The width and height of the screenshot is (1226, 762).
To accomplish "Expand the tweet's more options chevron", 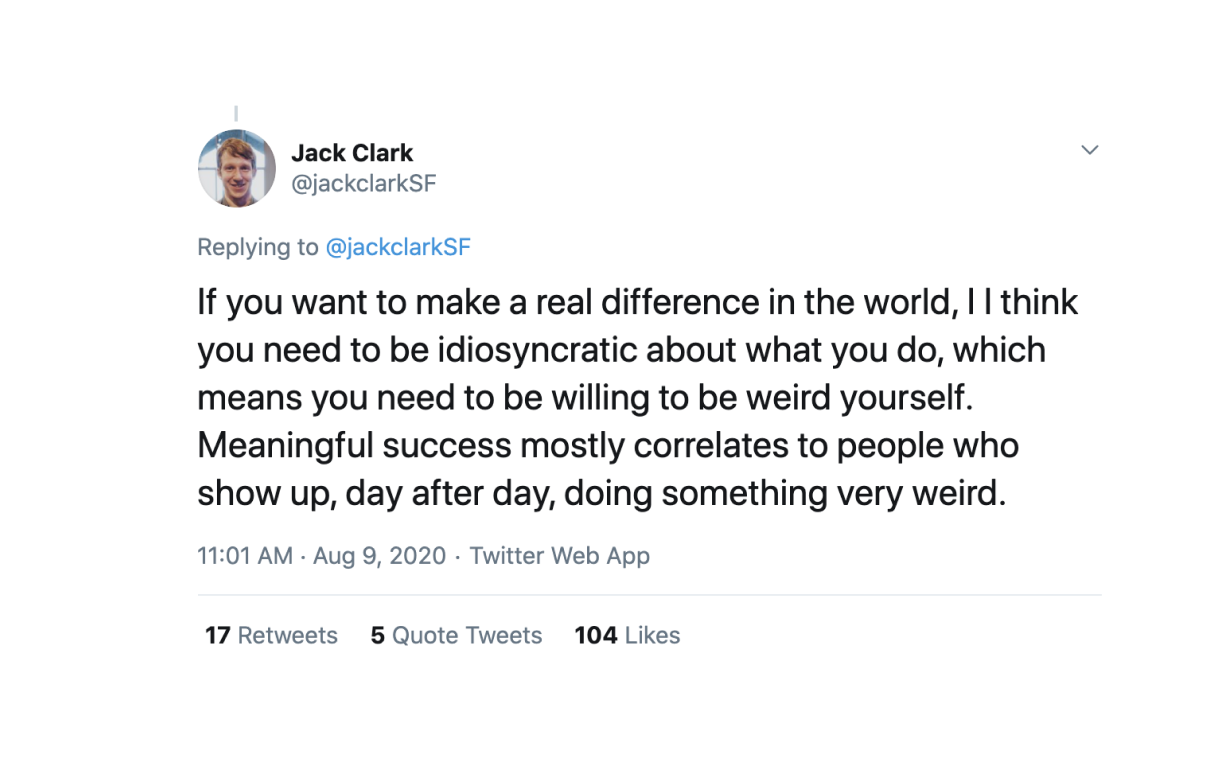I will pyautogui.click(x=1090, y=150).
